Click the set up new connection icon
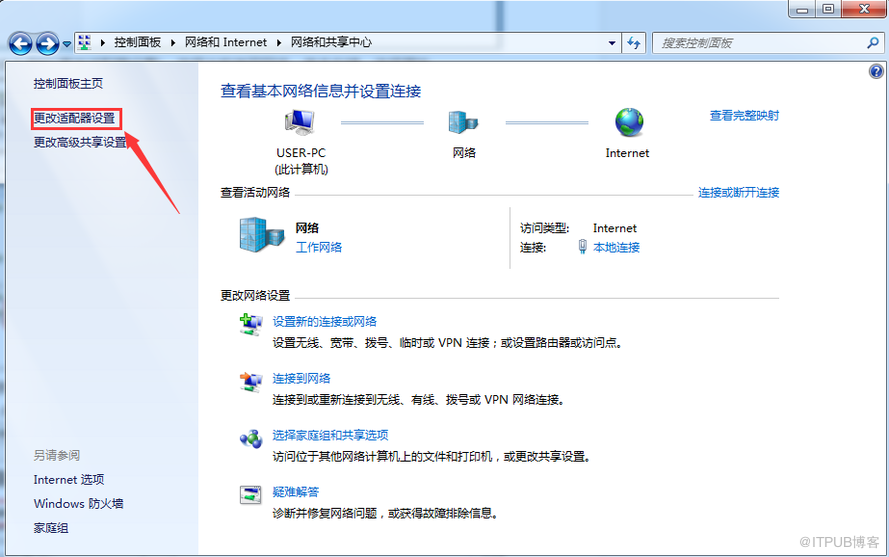This screenshot has height=557, width=889. click(x=250, y=323)
